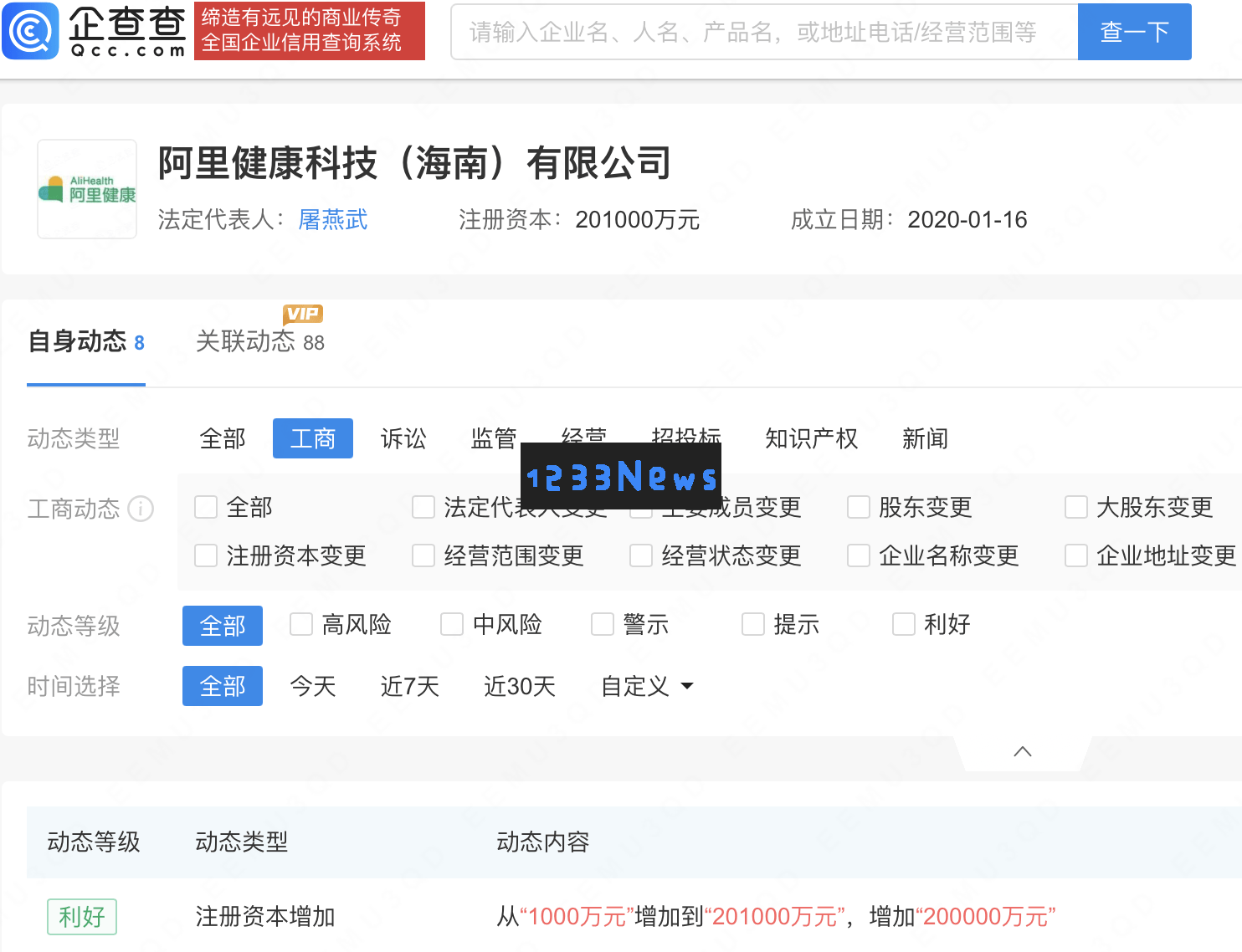This screenshot has width=1242, height=952.
Task: Switch to the 关联动态 tab
Action: tap(260, 342)
